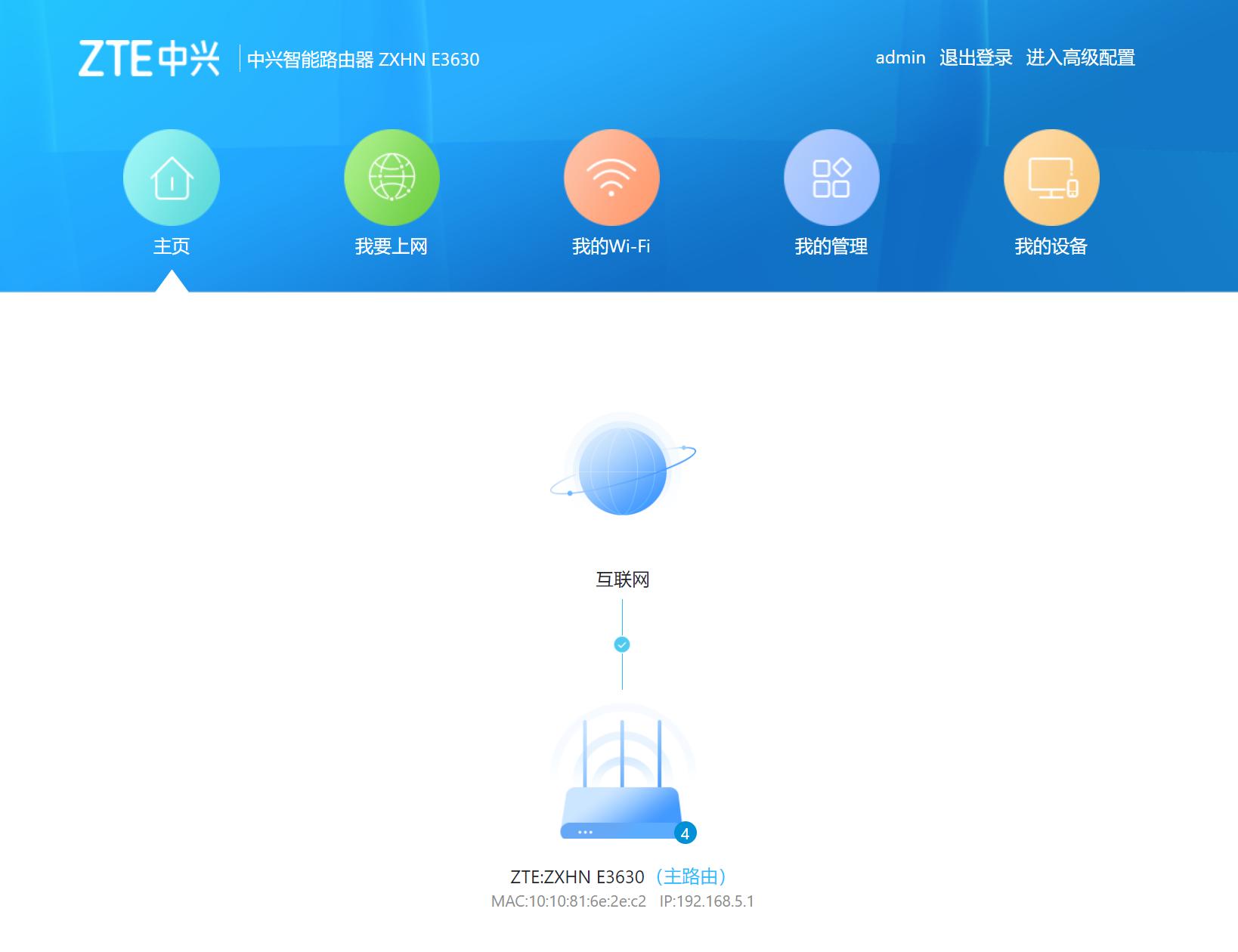Screen dimensions: 1238x952
Task: Click the ZTE中兴 logo
Action: (150, 57)
